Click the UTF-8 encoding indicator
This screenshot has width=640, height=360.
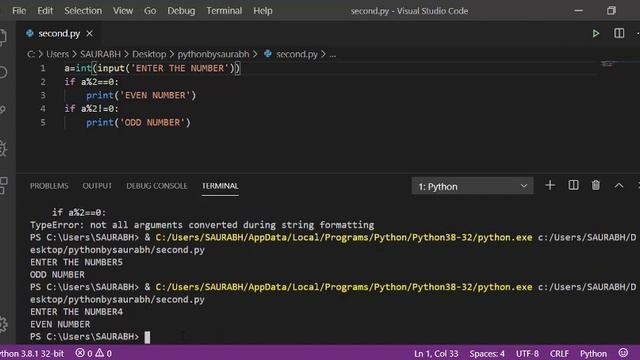(x=527, y=353)
